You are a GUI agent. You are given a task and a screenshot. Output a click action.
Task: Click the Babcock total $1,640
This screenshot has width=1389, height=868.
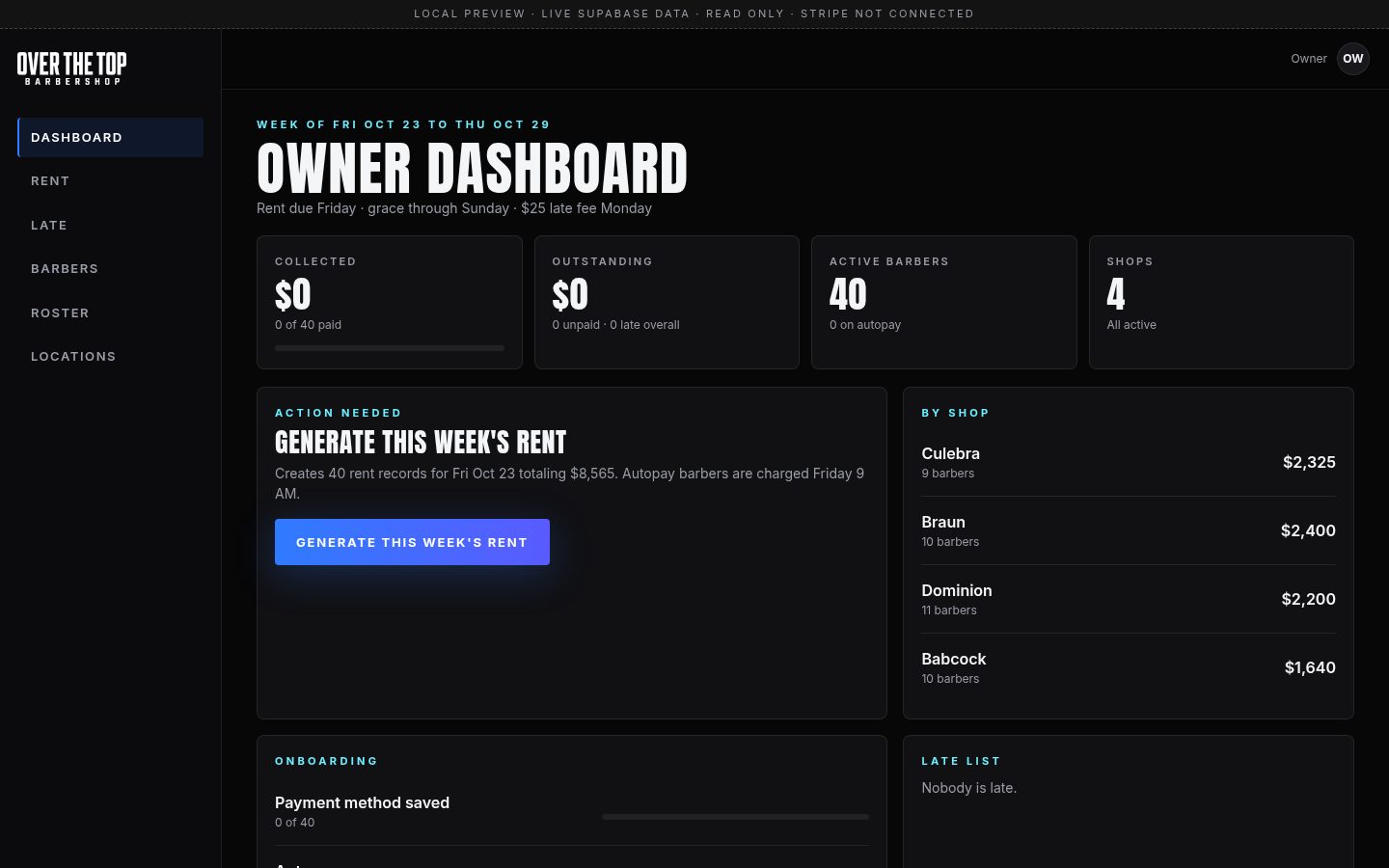tap(1310, 667)
